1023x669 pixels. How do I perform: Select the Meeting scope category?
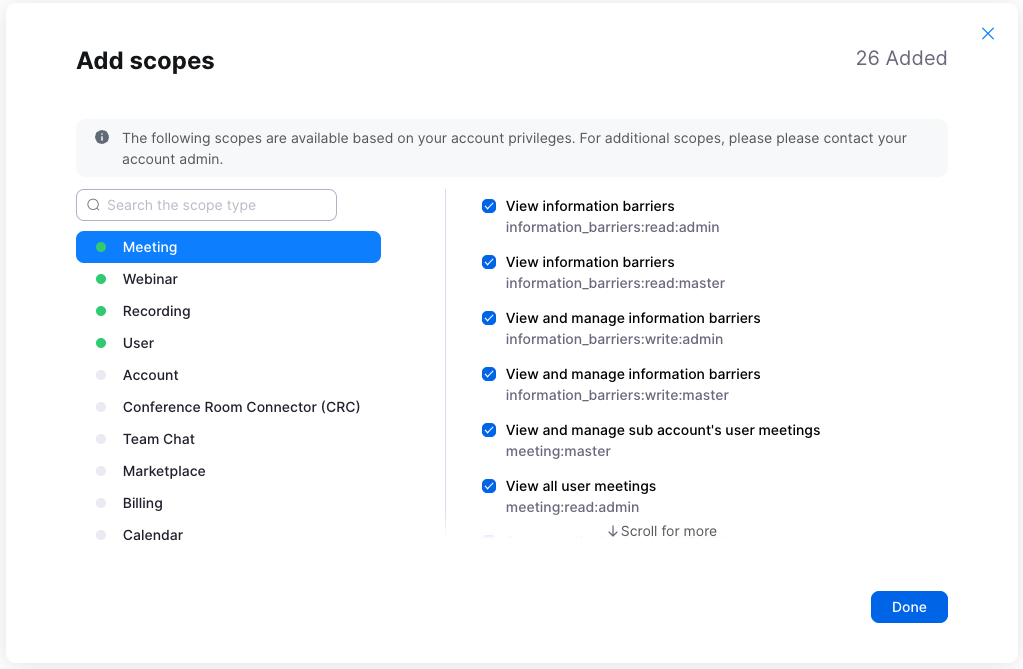click(228, 247)
